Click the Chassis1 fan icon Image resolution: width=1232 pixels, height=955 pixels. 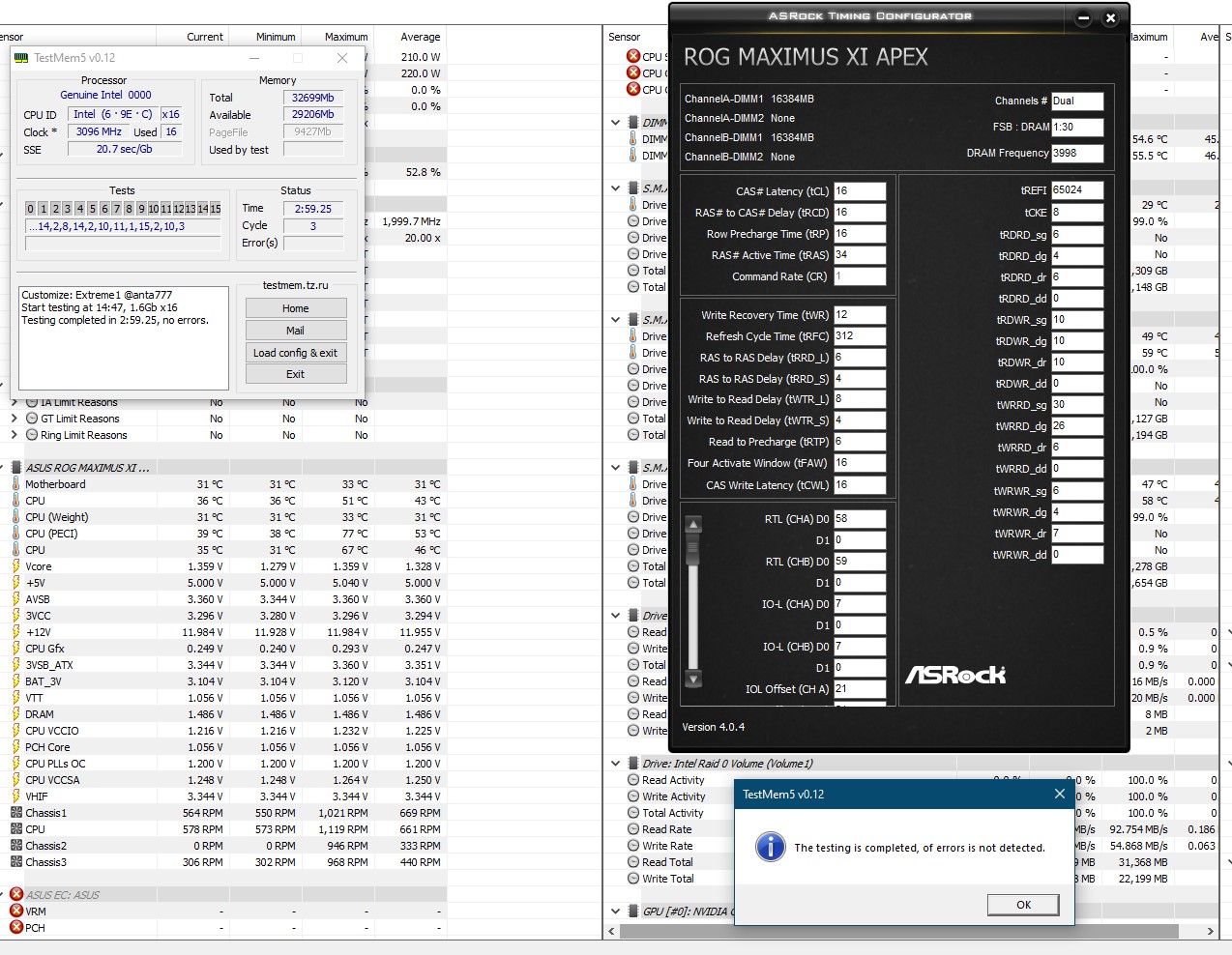[16, 813]
